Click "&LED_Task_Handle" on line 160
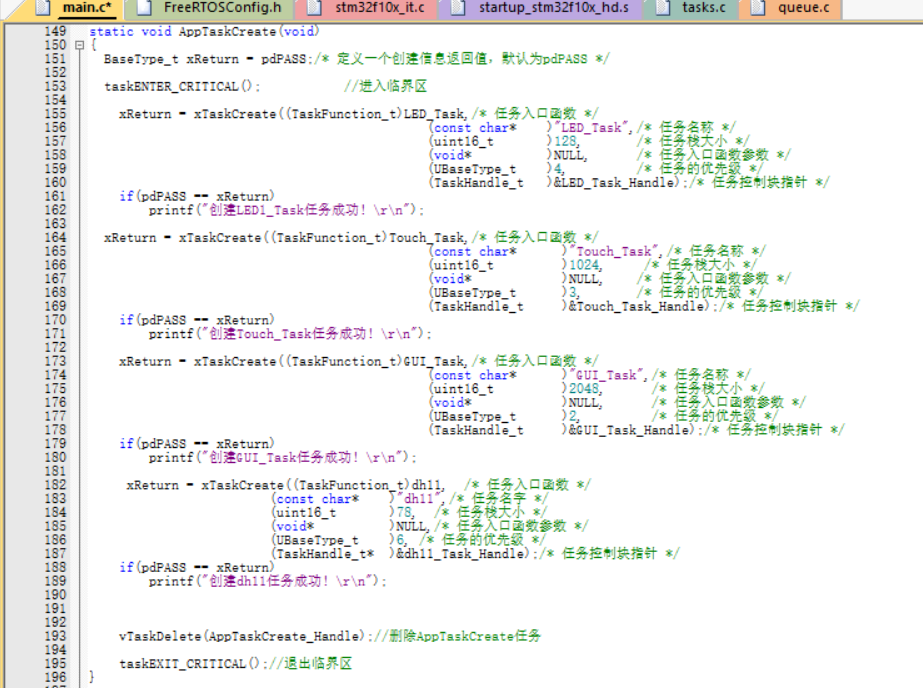Viewport: 923px width, 688px height. coord(614,183)
